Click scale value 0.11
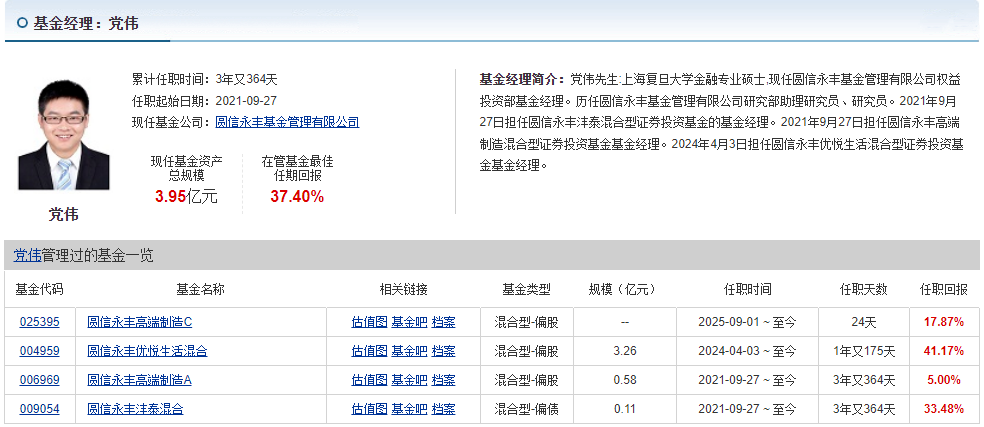Viewport: 984px width, 427px height. 625,409
